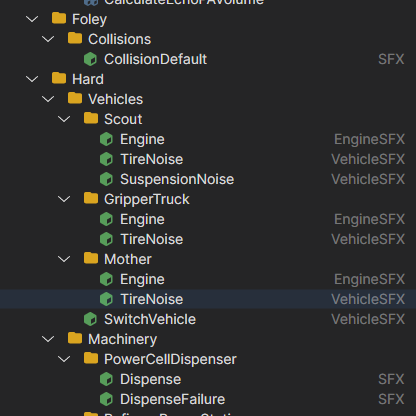Image resolution: width=416 pixels, height=416 pixels.
Task: Select the Mother folder label
Action: pos(128,259)
